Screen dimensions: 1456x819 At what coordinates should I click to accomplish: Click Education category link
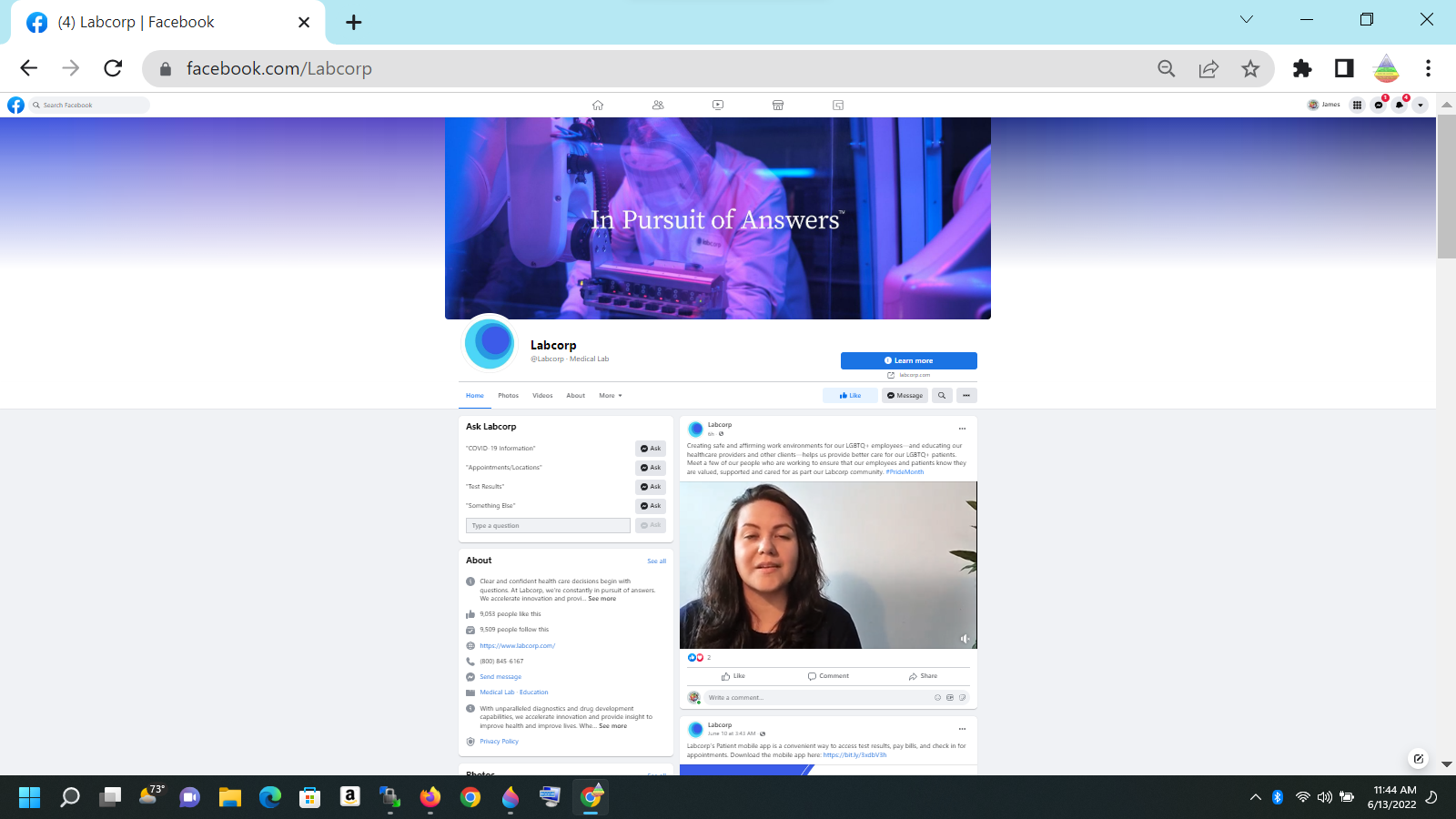534,693
